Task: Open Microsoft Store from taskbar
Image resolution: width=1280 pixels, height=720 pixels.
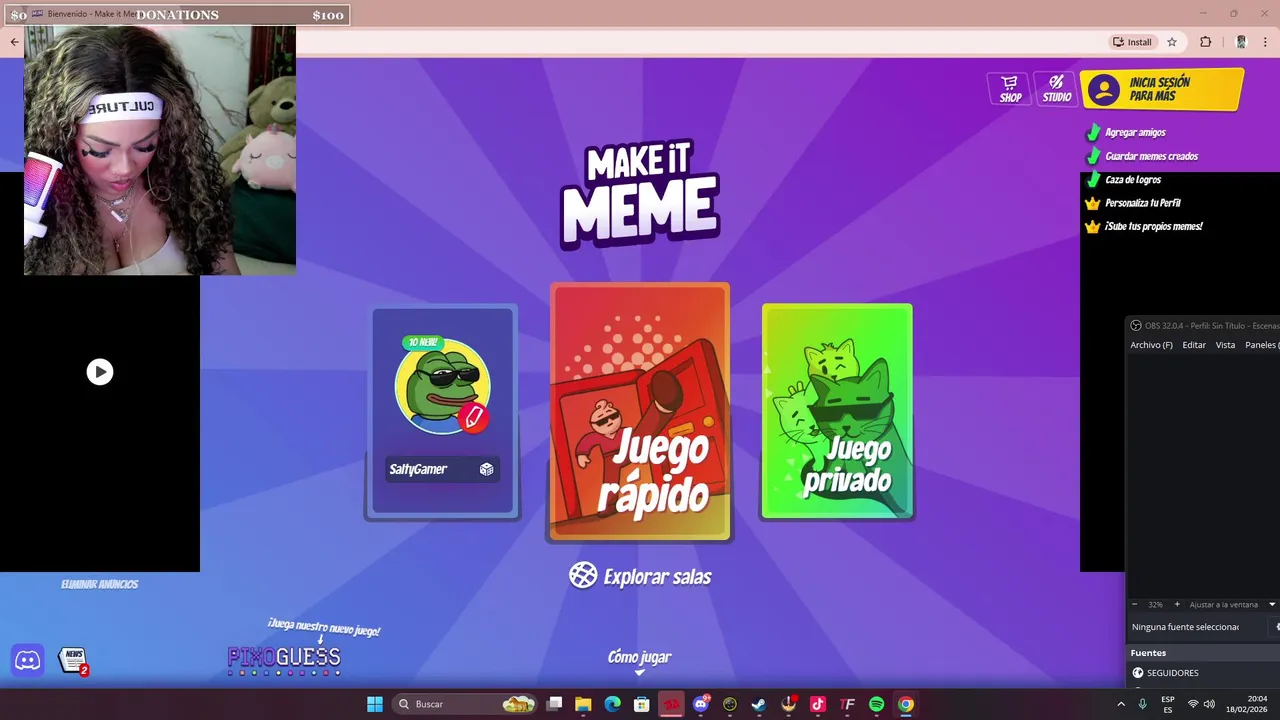Action: point(642,704)
